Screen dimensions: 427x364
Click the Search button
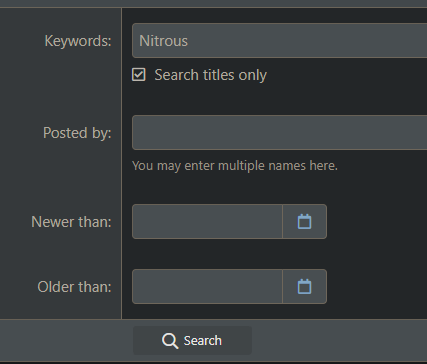pos(192,341)
